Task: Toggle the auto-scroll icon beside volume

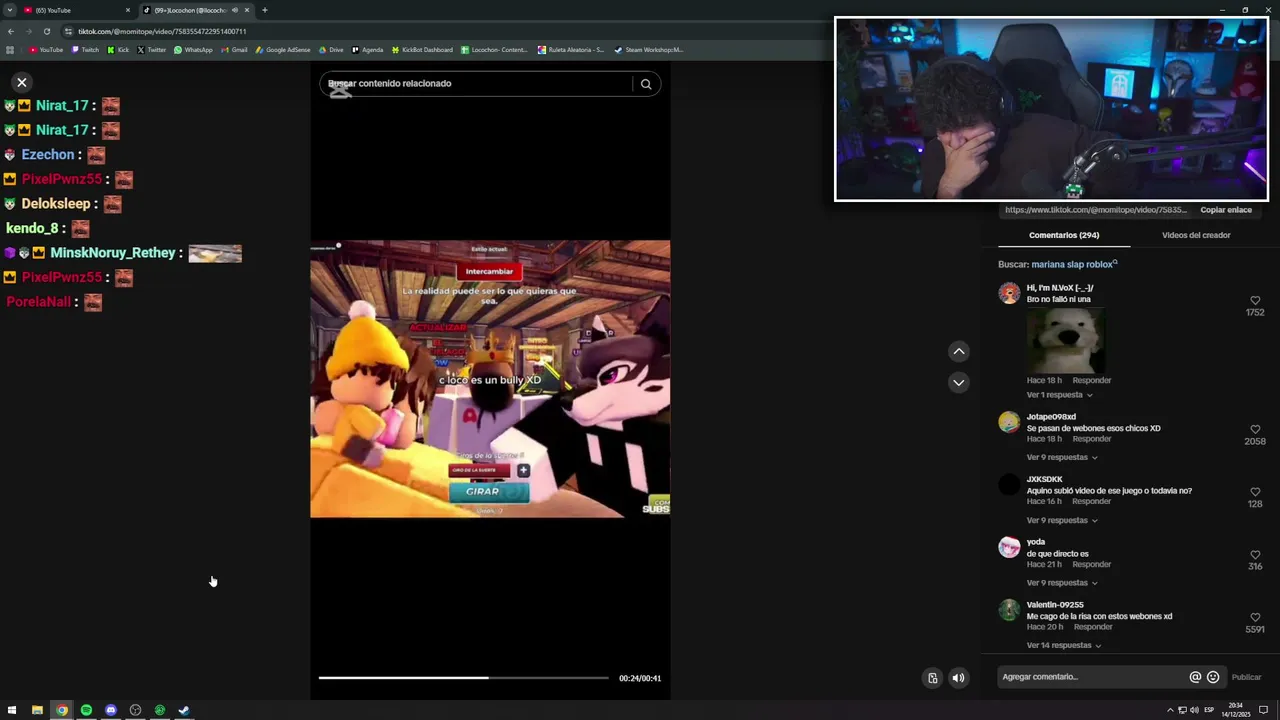Action: [x=932, y=678]
